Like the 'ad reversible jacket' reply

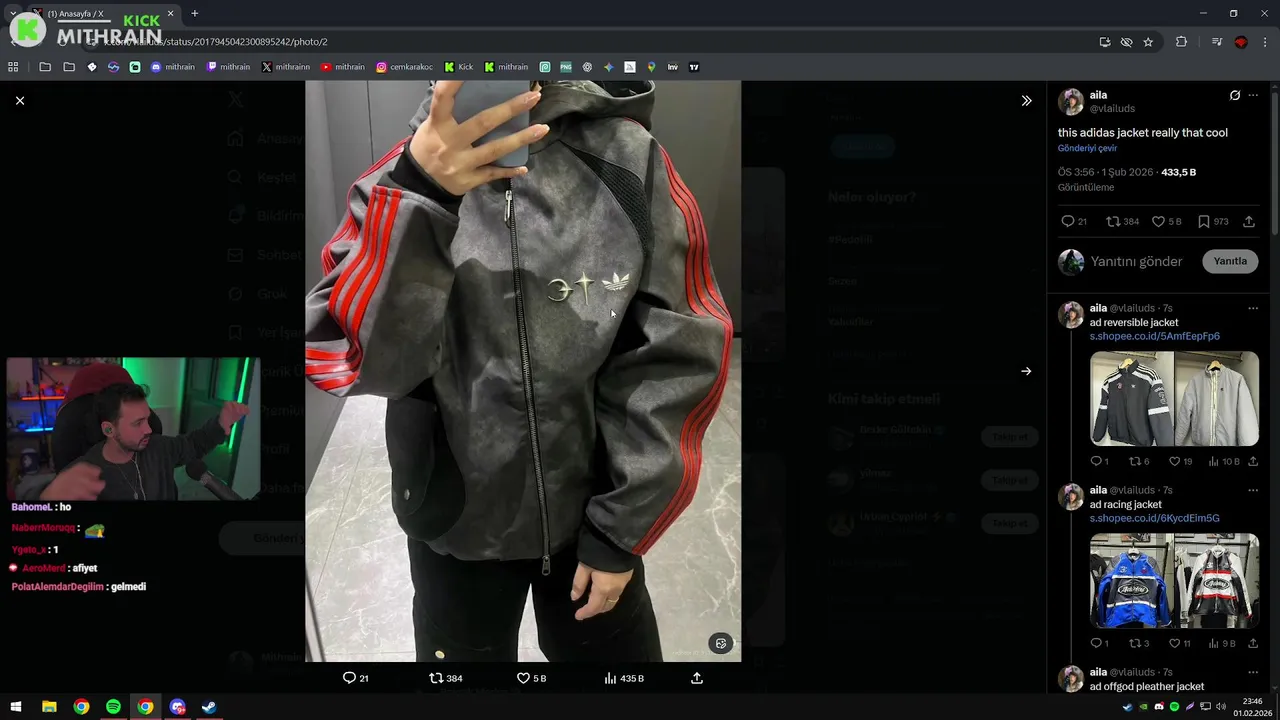click(1175, 461)
